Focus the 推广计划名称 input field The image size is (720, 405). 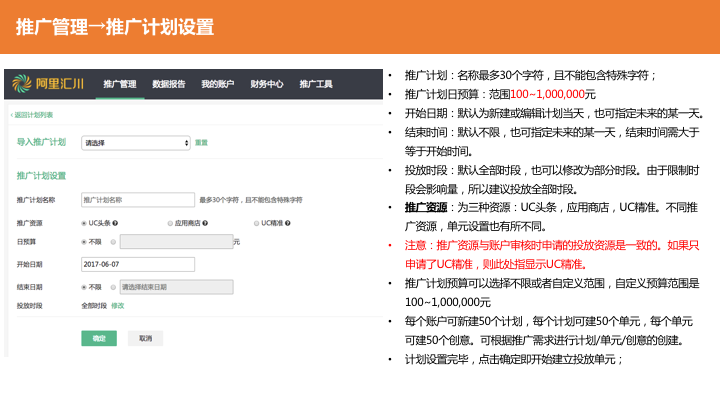coord(138,200)
